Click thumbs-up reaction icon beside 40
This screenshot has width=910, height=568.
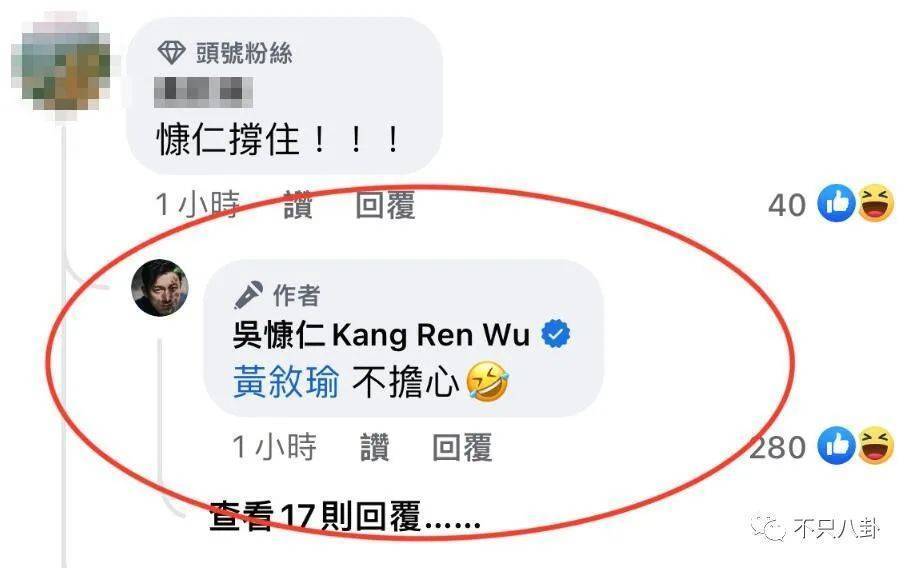836,204
